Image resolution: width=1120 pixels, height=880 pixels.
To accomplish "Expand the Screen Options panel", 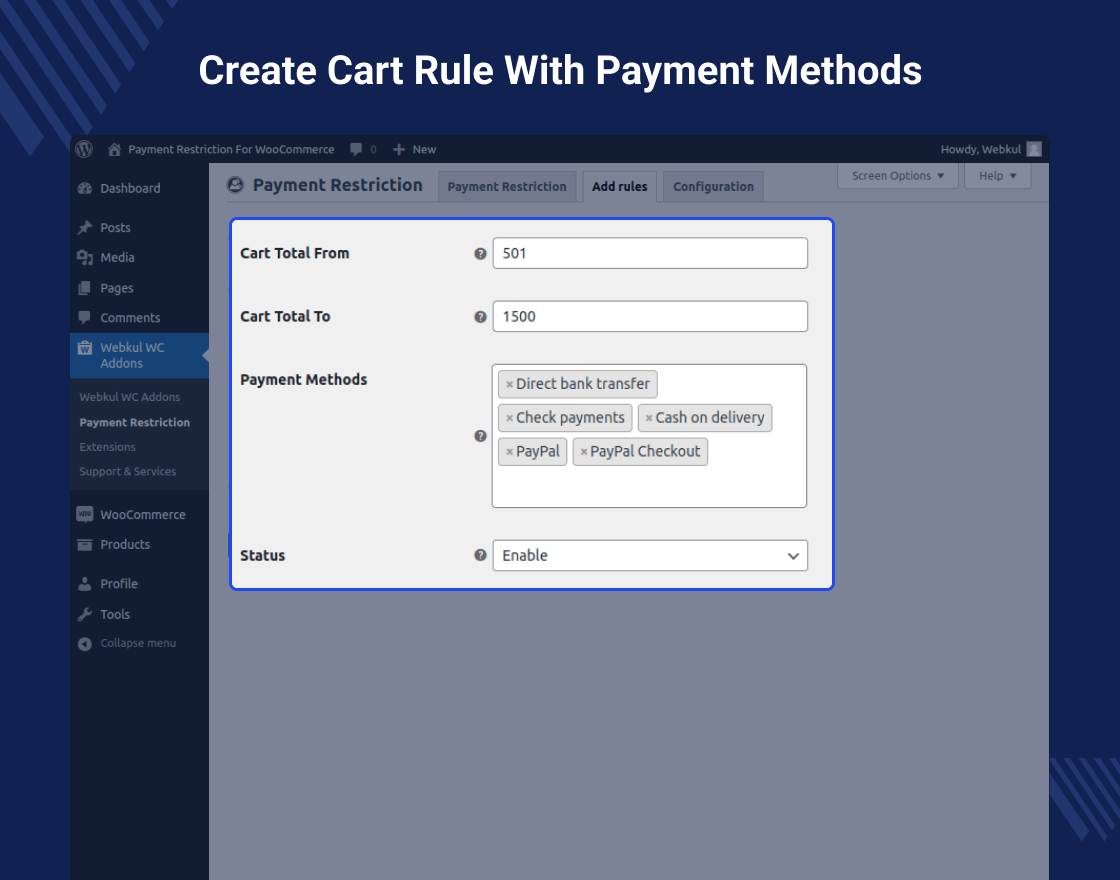I will (897, 175).
